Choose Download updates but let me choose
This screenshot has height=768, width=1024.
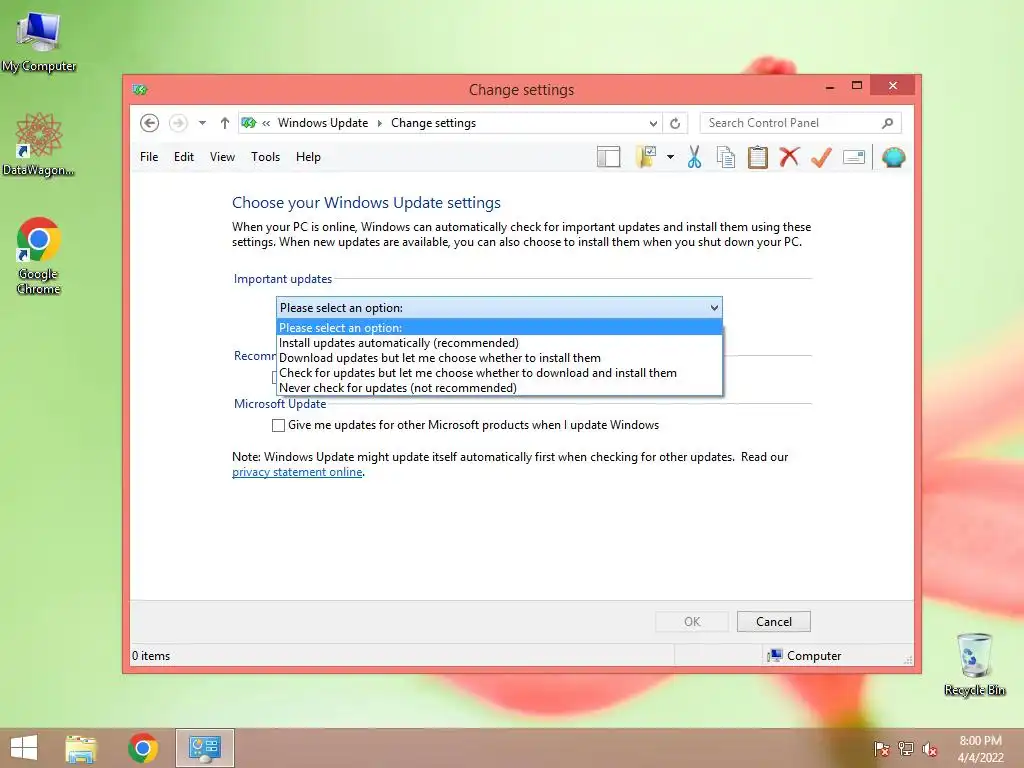(x=500, y=358)
